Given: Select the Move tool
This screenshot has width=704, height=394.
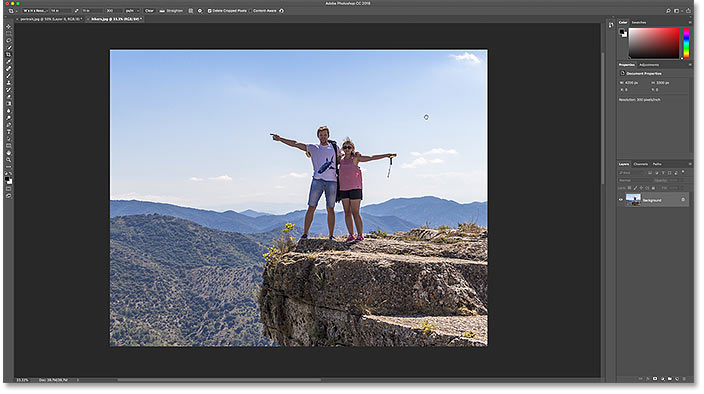Looking at the screenshot, I should coord(9,26).
